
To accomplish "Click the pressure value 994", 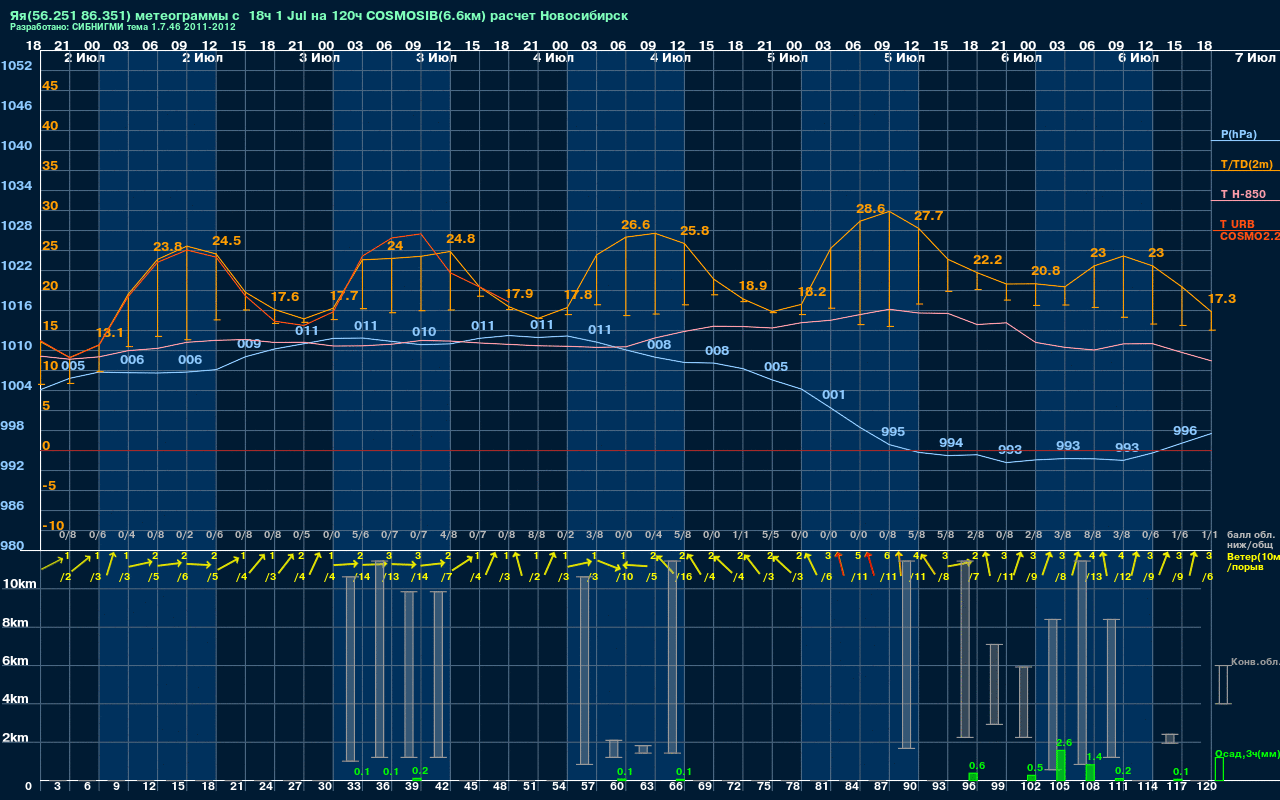I will click(x=951, y=443).
